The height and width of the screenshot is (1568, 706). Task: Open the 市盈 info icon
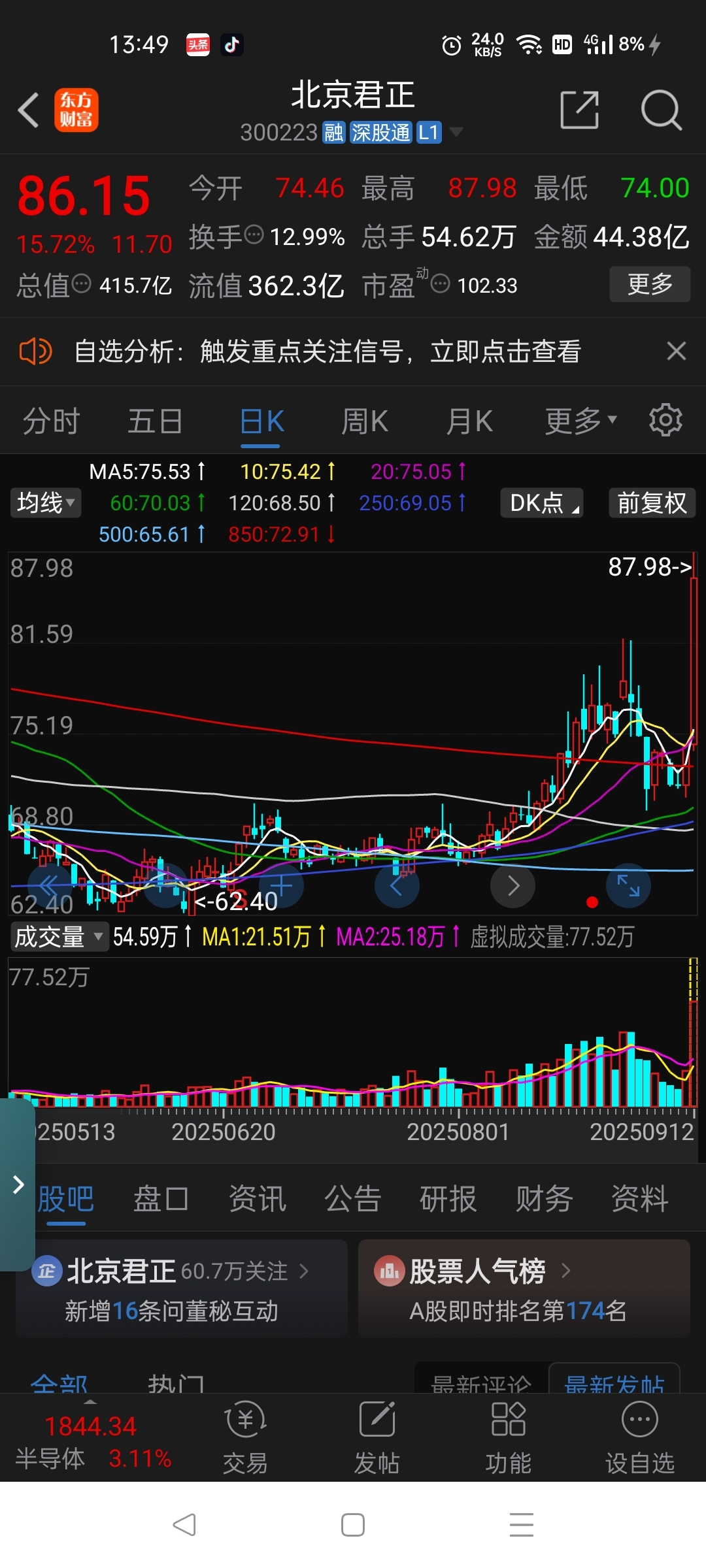[441, 284]
